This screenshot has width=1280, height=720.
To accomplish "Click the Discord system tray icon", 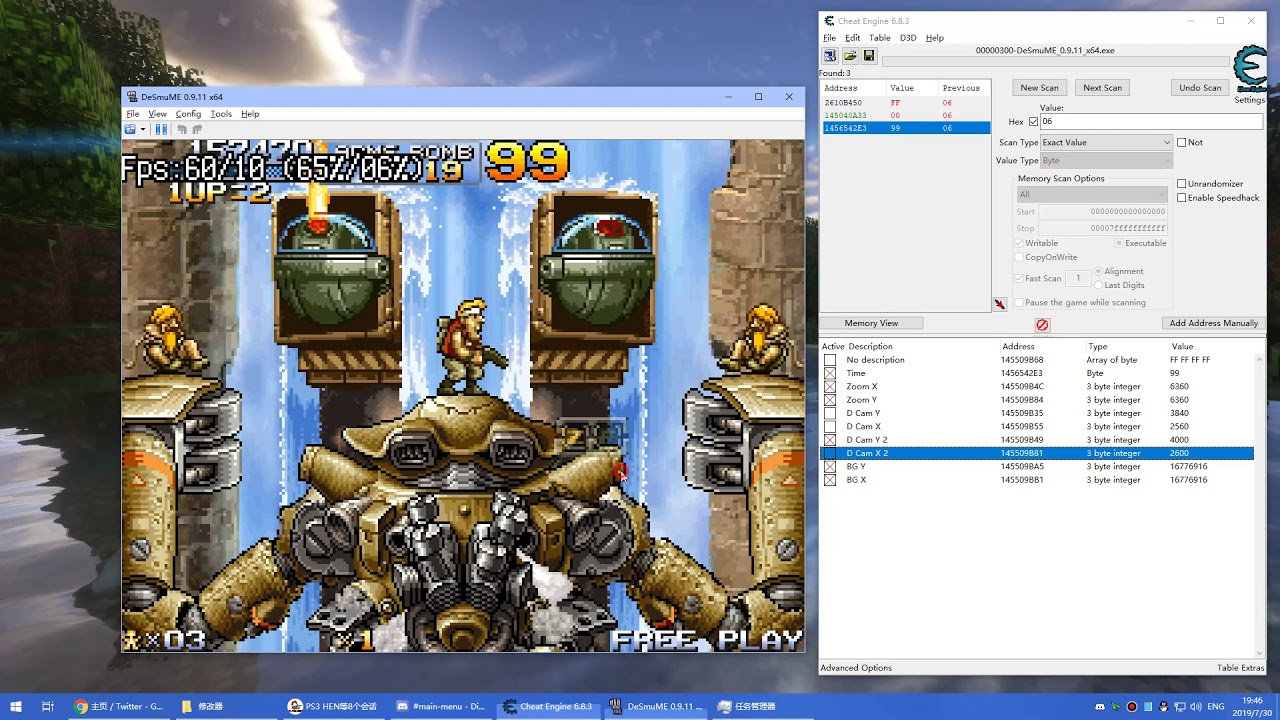I will point(1100,707).
